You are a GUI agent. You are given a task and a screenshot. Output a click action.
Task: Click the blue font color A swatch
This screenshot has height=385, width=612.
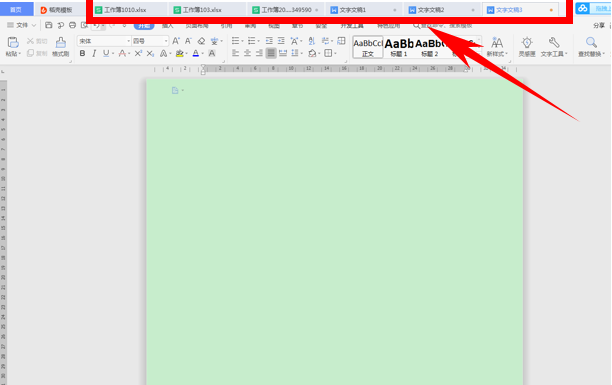point(196,53)
